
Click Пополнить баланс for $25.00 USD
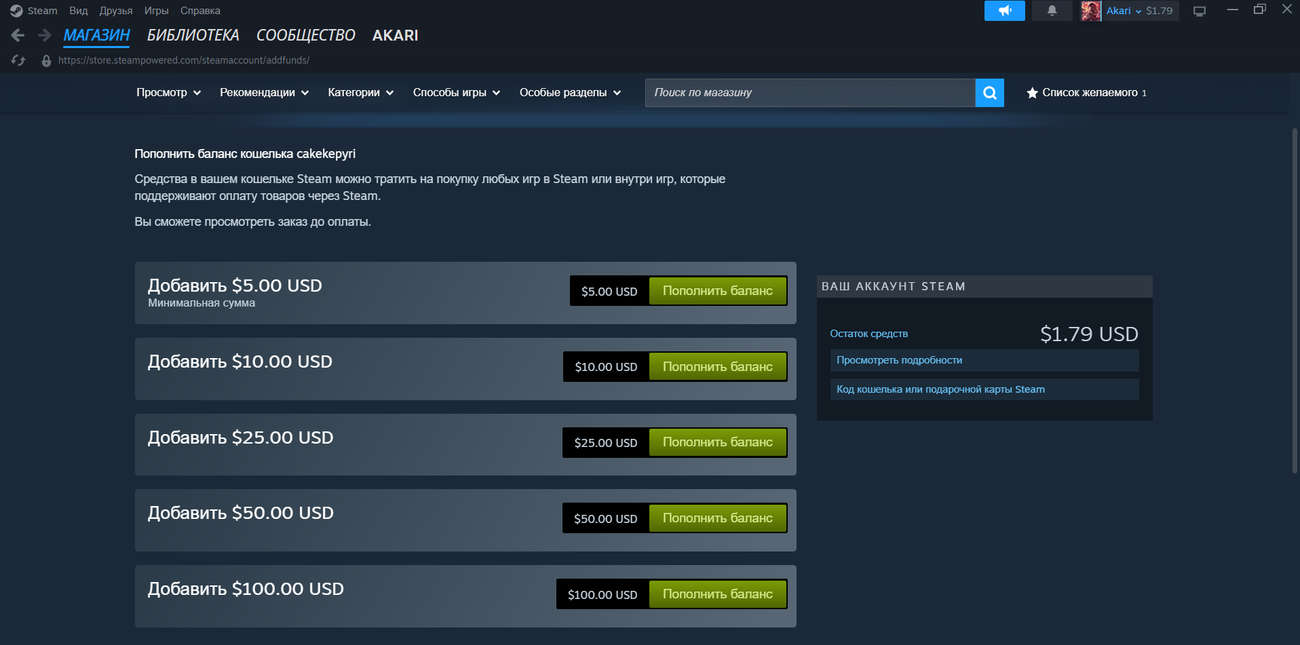pyautogui.click(x=718, y=442)
